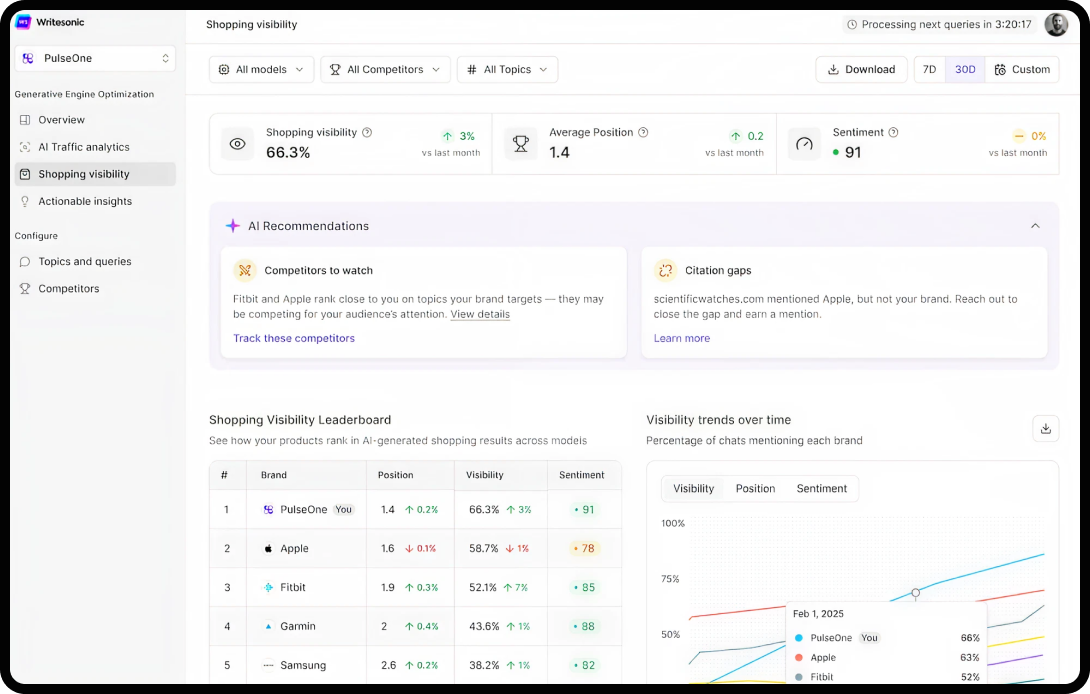1090x694 pixels.
Task: Select the 30D time range
Action: point(964,70)
